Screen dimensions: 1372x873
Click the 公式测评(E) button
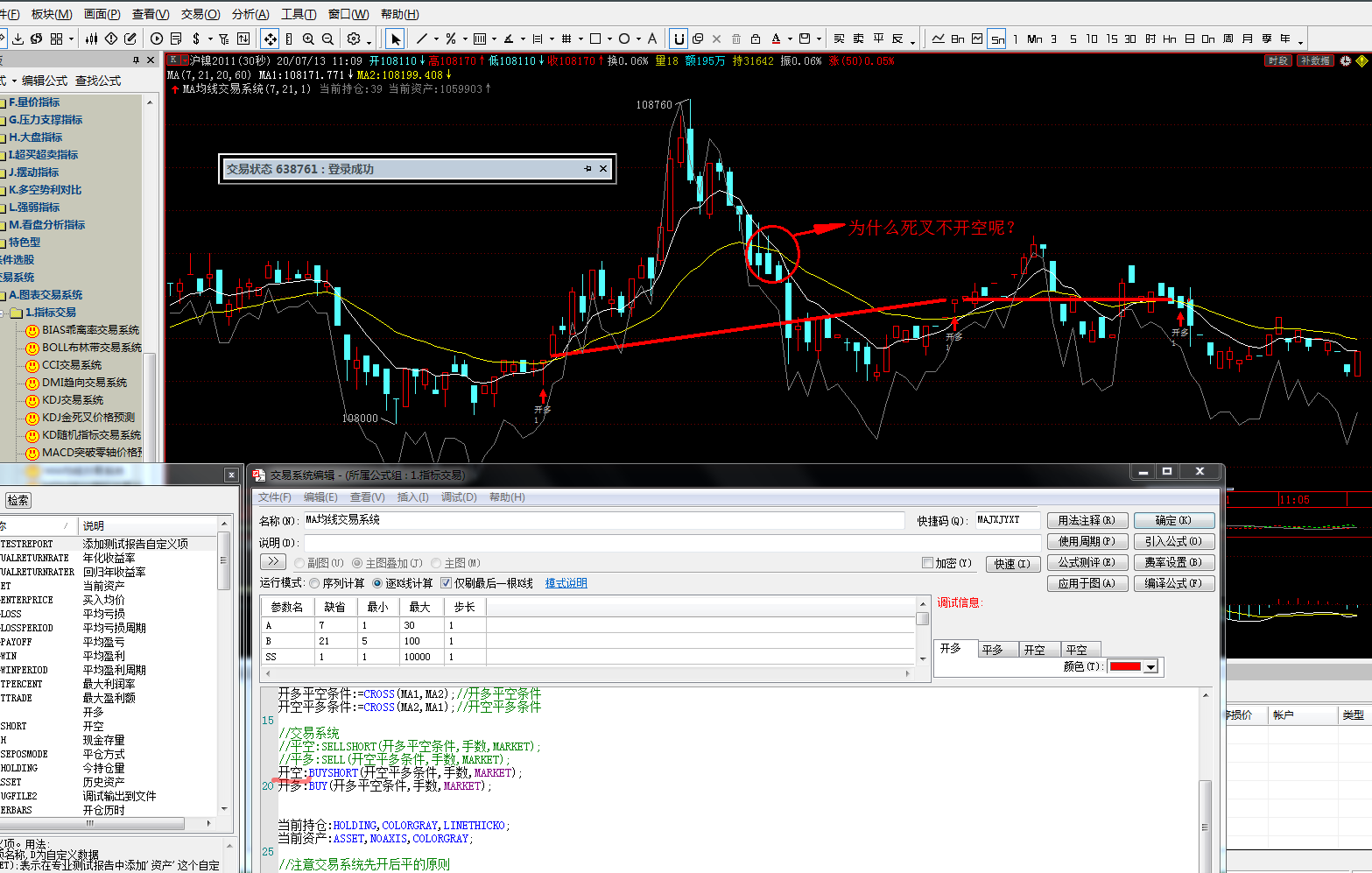click(x=1087, y=563)
